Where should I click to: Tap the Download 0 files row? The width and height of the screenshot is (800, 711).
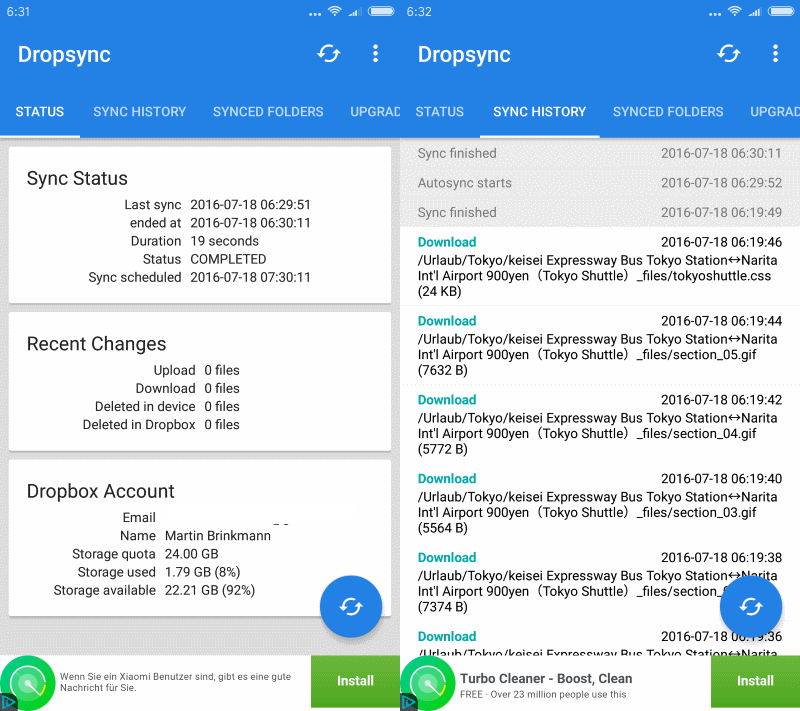tap(187, 389)
